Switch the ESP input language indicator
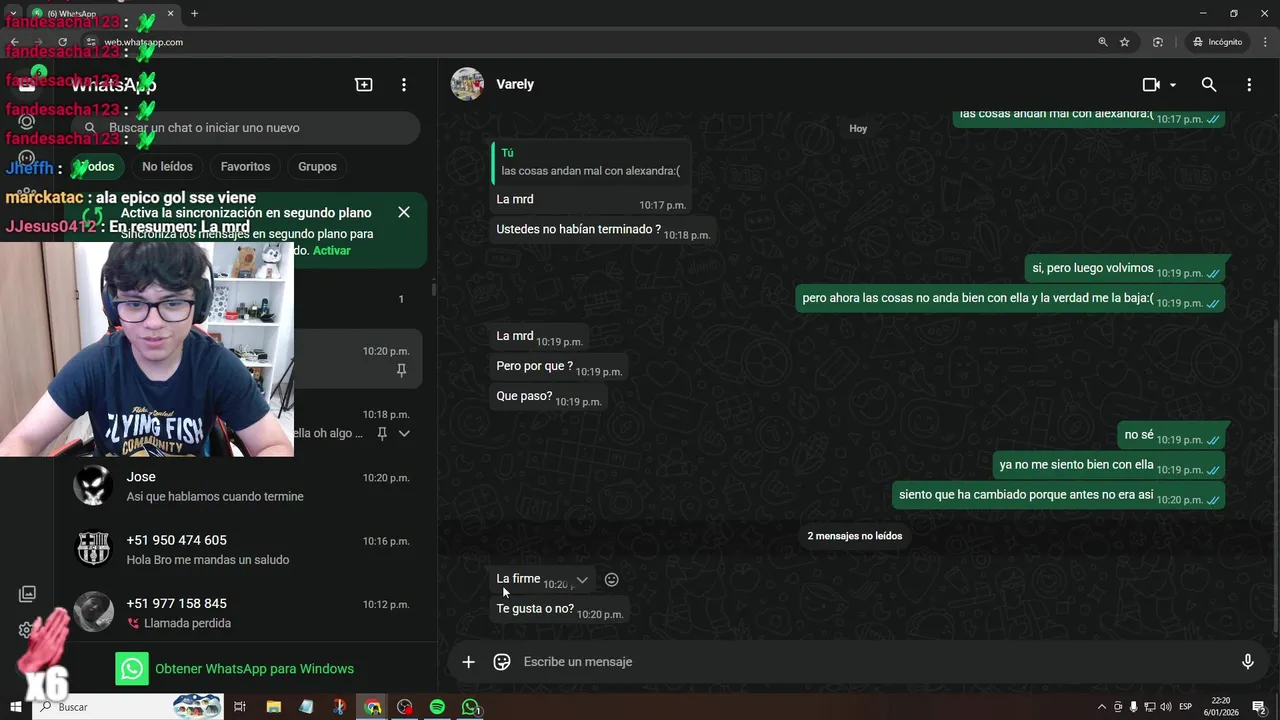This screenshot has height=720, width=1280. [1185, 707]
